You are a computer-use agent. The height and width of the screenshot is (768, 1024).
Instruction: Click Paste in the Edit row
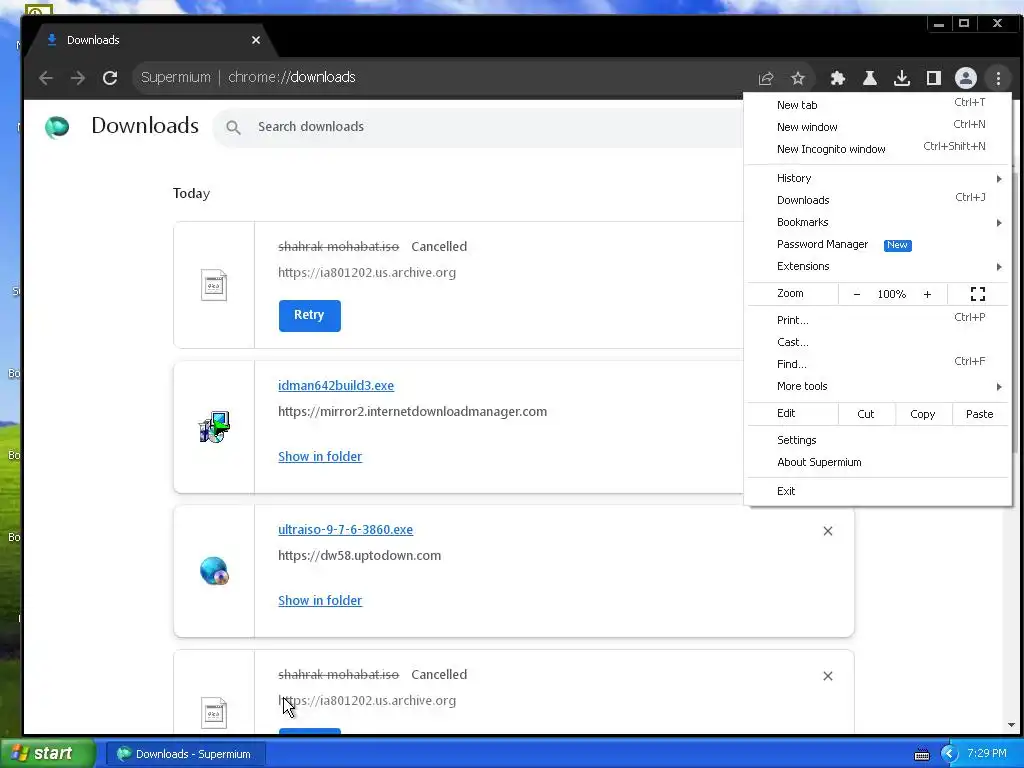pyautogui.click(x=979, y=413)
